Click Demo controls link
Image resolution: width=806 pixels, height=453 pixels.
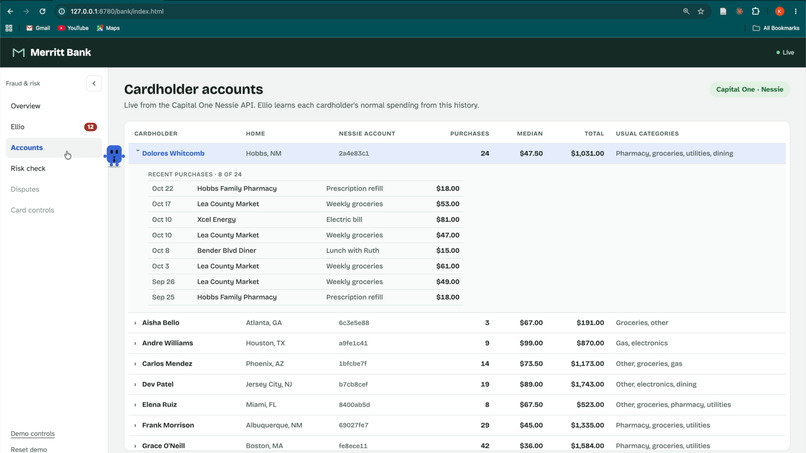(x=32, y=433)
